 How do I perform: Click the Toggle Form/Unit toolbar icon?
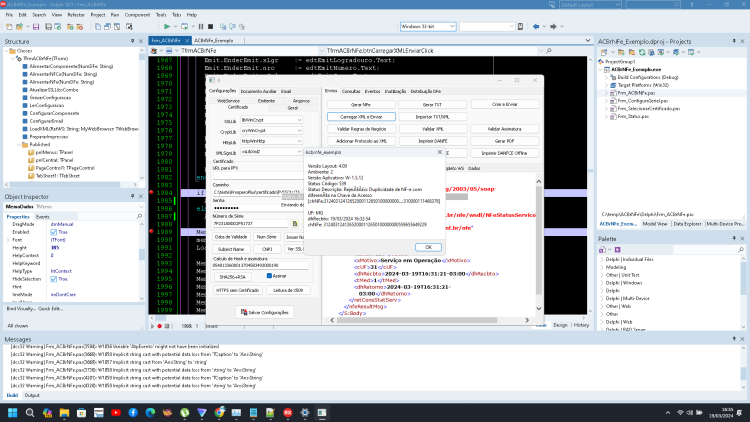[x=117, y=27]
